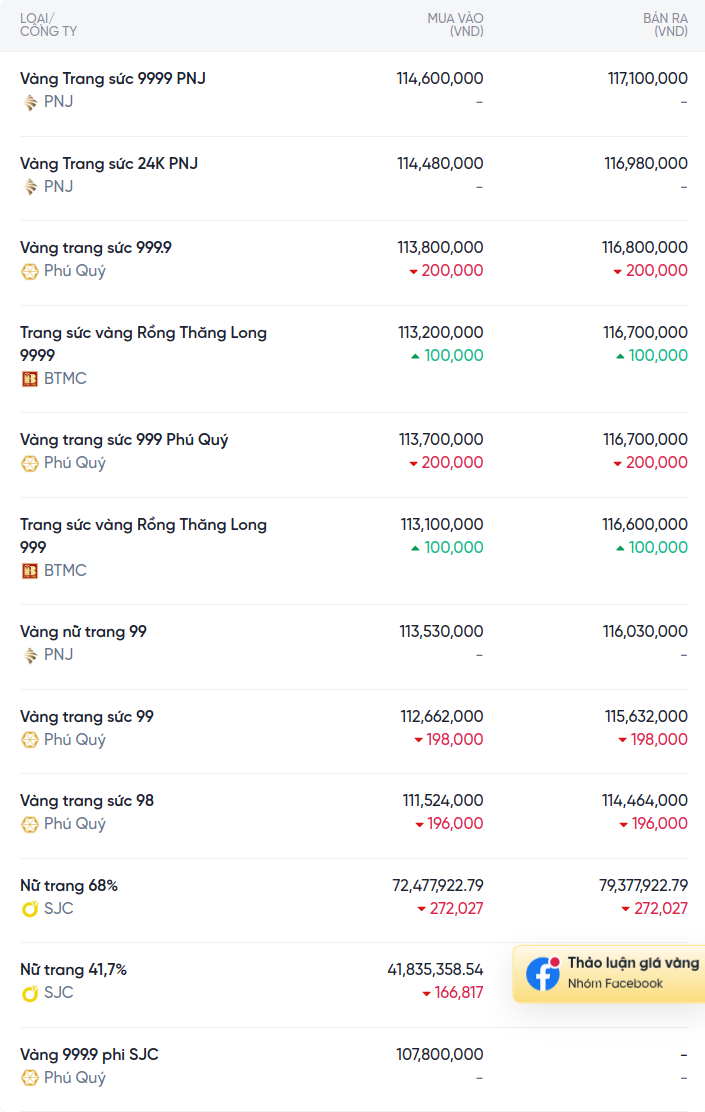The width and height of the screenshot is (705, 1112).
Task: Open Vàng 999.9 phi SJC entry
Action: coord(89,1055)
